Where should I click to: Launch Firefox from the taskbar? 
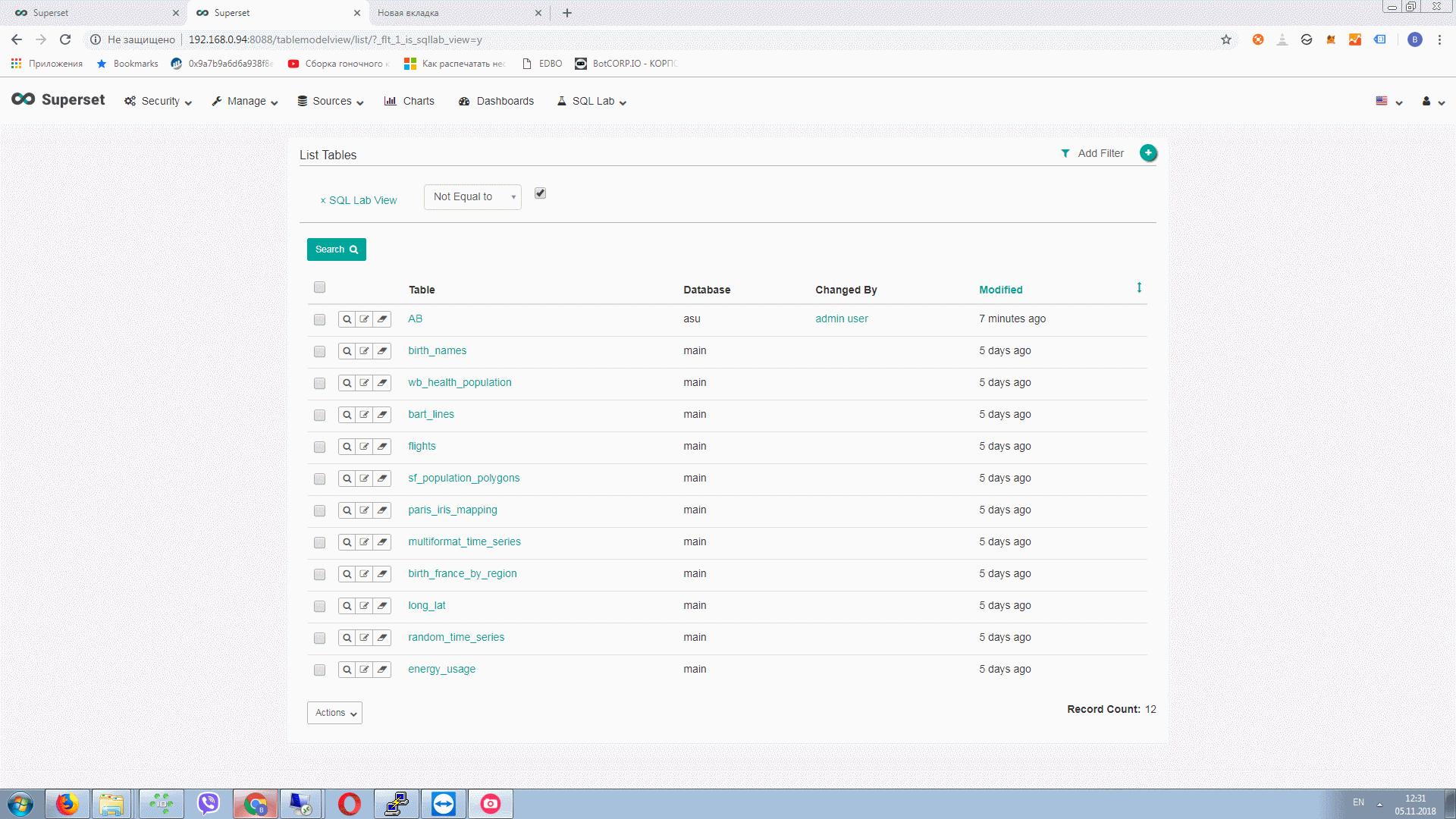[67, 803]
